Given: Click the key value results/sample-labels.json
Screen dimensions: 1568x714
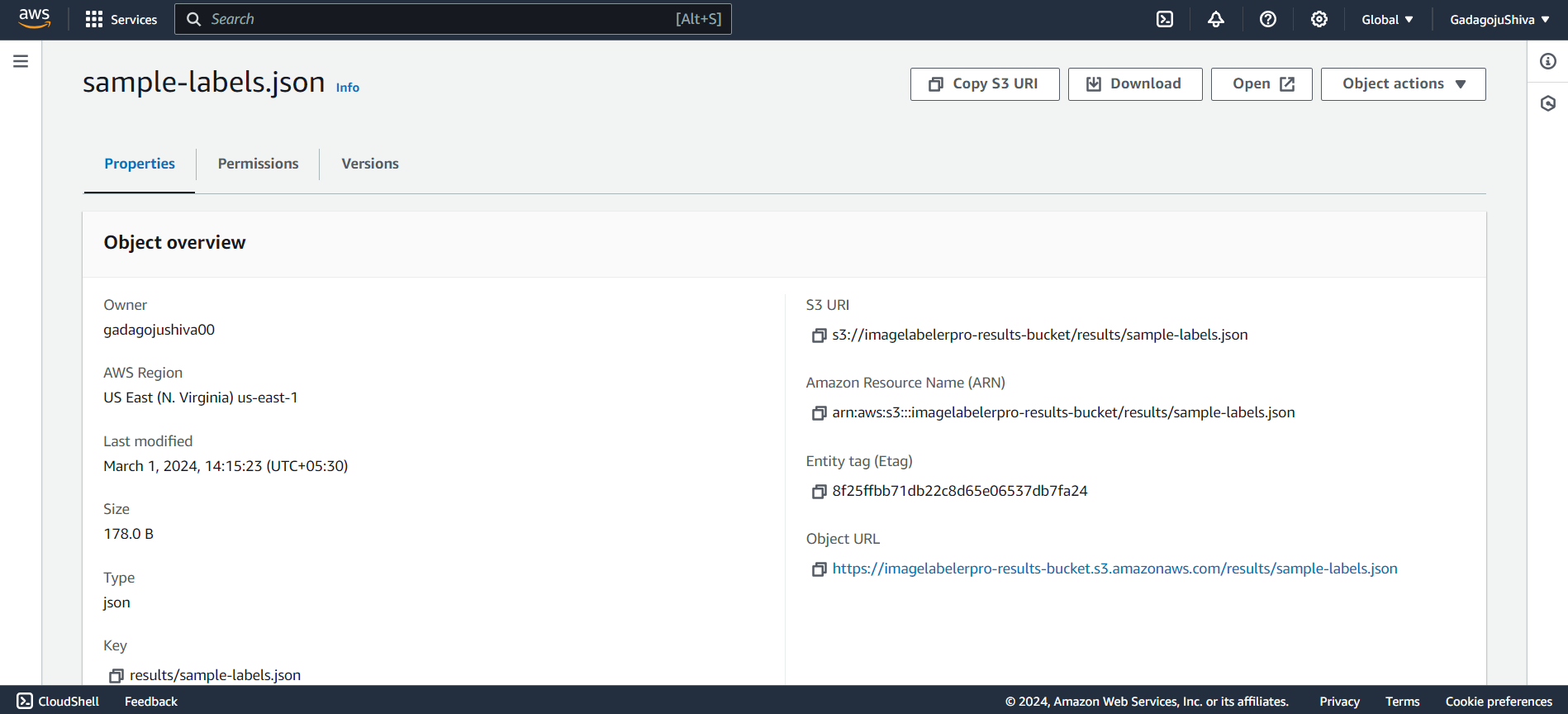Looking at the screenshot, I should (215, 675).
